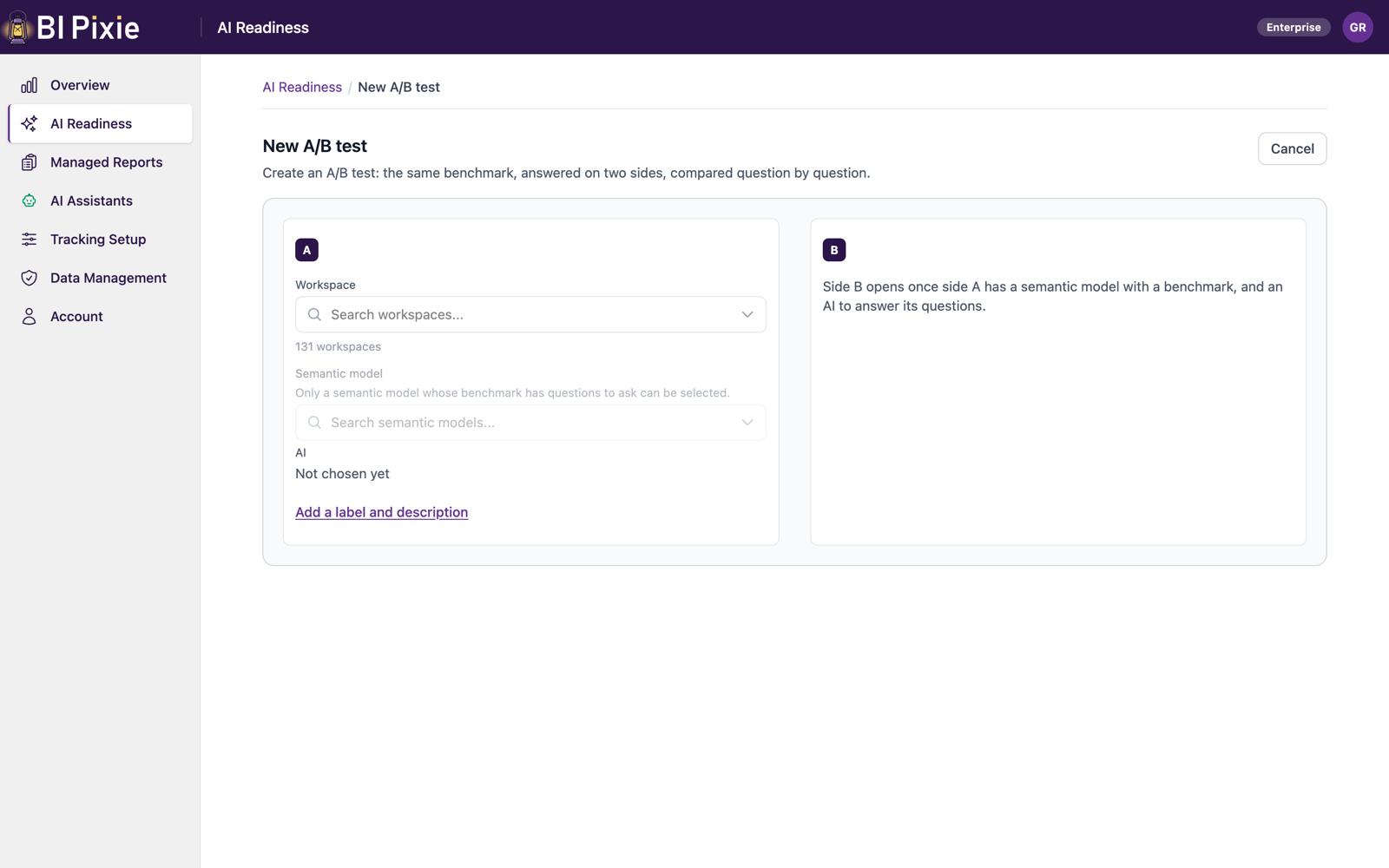1389x868 pixels.
Task: Click the side A badge
Action: click(x=306, y=250)
